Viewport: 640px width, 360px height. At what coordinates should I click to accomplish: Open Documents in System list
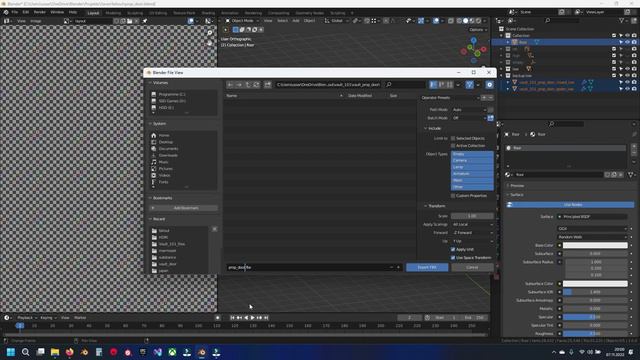click(168, 149)
